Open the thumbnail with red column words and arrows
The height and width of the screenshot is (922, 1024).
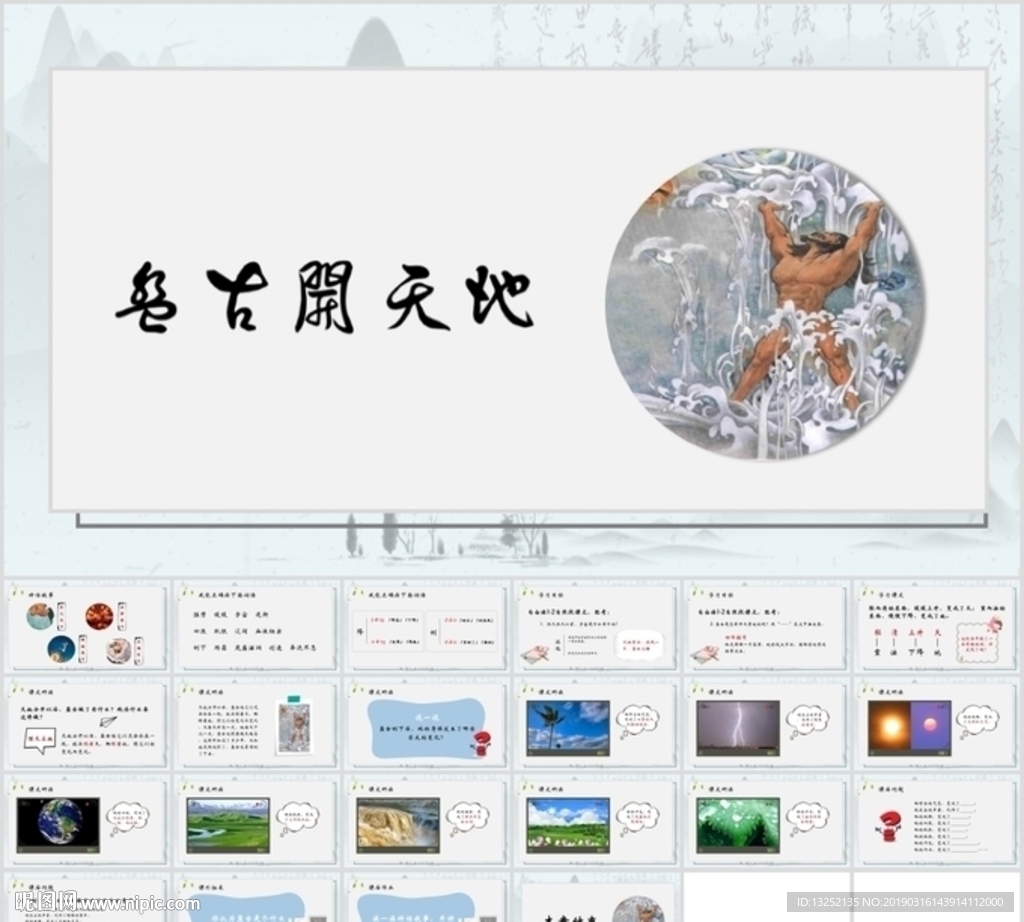pyautogui.click(x=936, y=626)
